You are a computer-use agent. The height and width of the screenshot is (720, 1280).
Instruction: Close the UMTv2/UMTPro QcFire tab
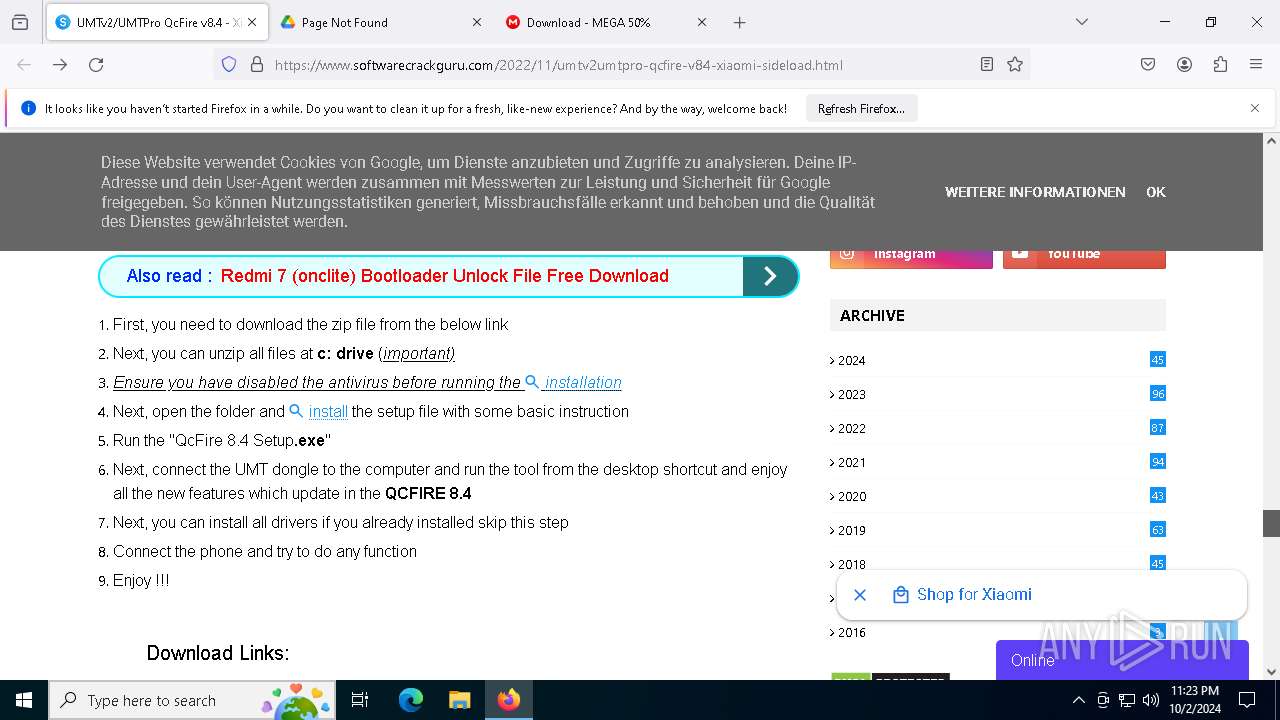pyautogui.click(x=252, y=22)
